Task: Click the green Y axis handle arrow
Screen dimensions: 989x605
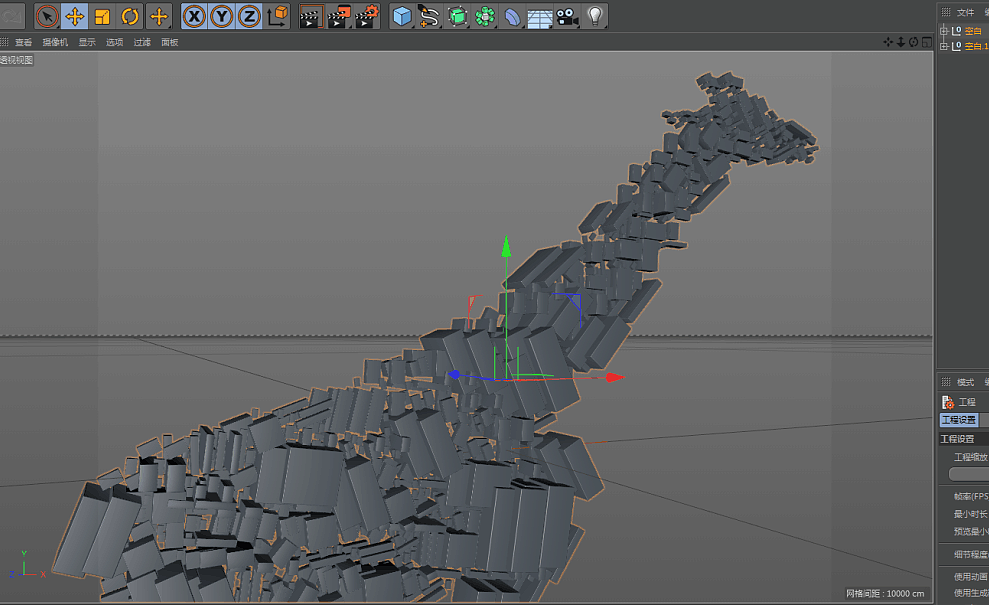Action: (x=506, y=247)
